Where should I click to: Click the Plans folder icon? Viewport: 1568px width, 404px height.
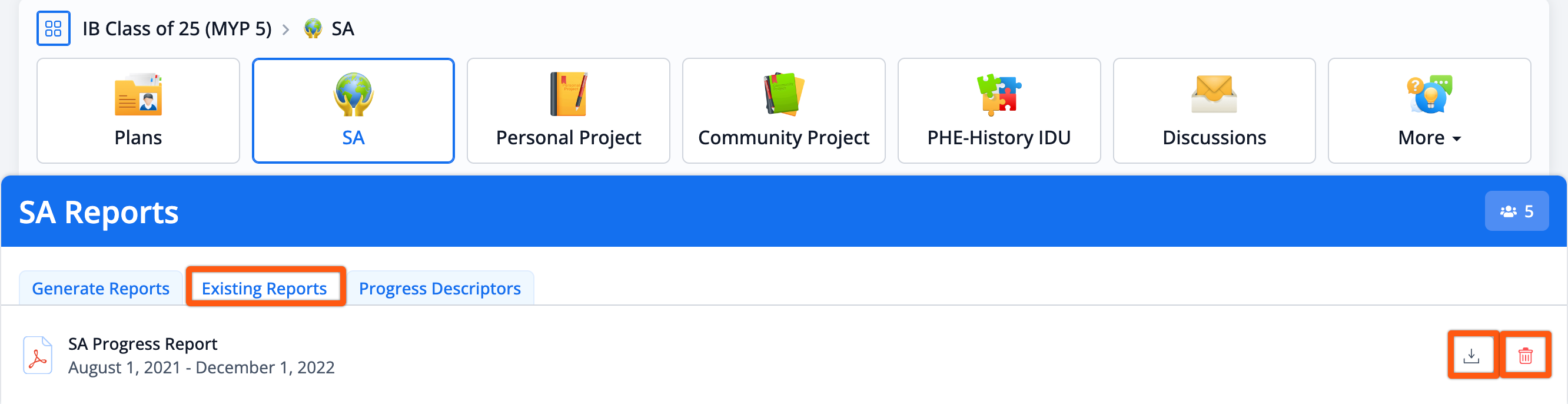(138, 94)
